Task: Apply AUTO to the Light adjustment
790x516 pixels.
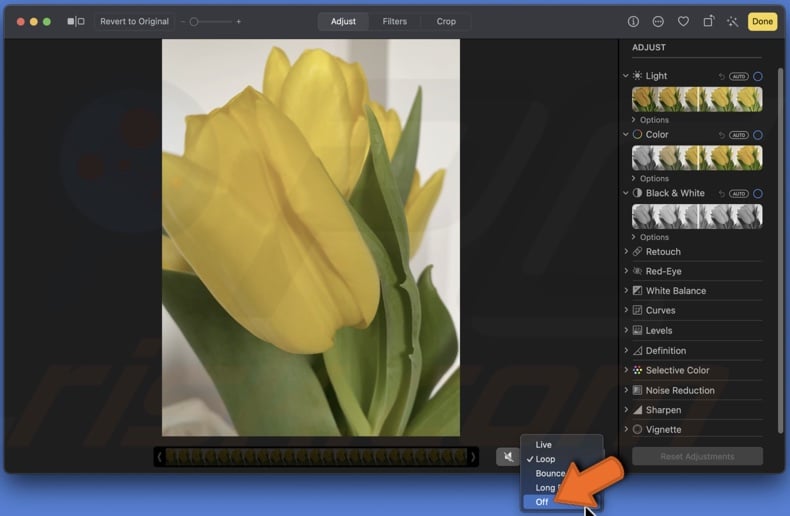Action: coord(739,77)
